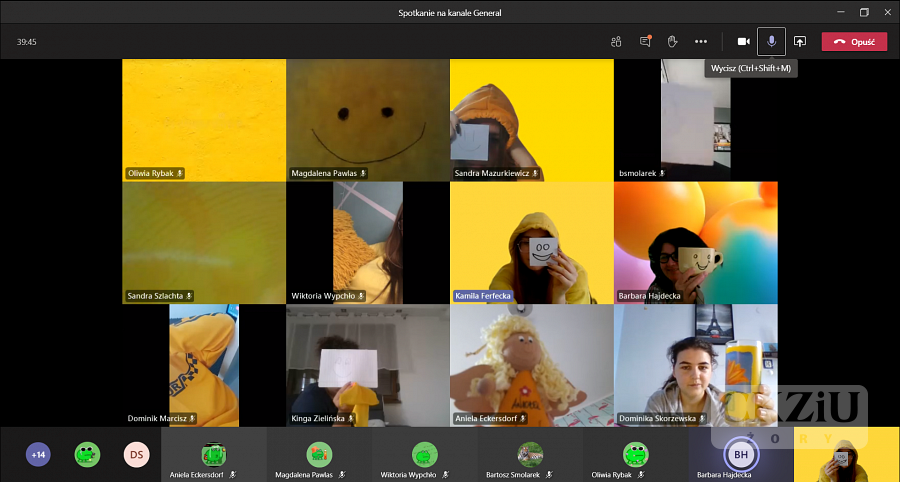Select Aniela Eckersdorf's doll video tile
The height and width of the screenshot is (482, 900).
click(531, 365)
